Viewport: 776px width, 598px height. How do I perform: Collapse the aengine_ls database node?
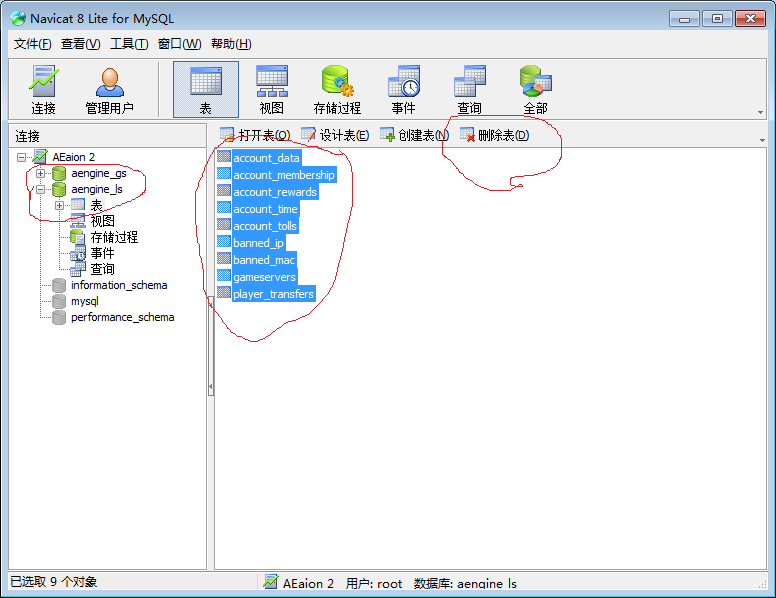[x=41, y=189]
